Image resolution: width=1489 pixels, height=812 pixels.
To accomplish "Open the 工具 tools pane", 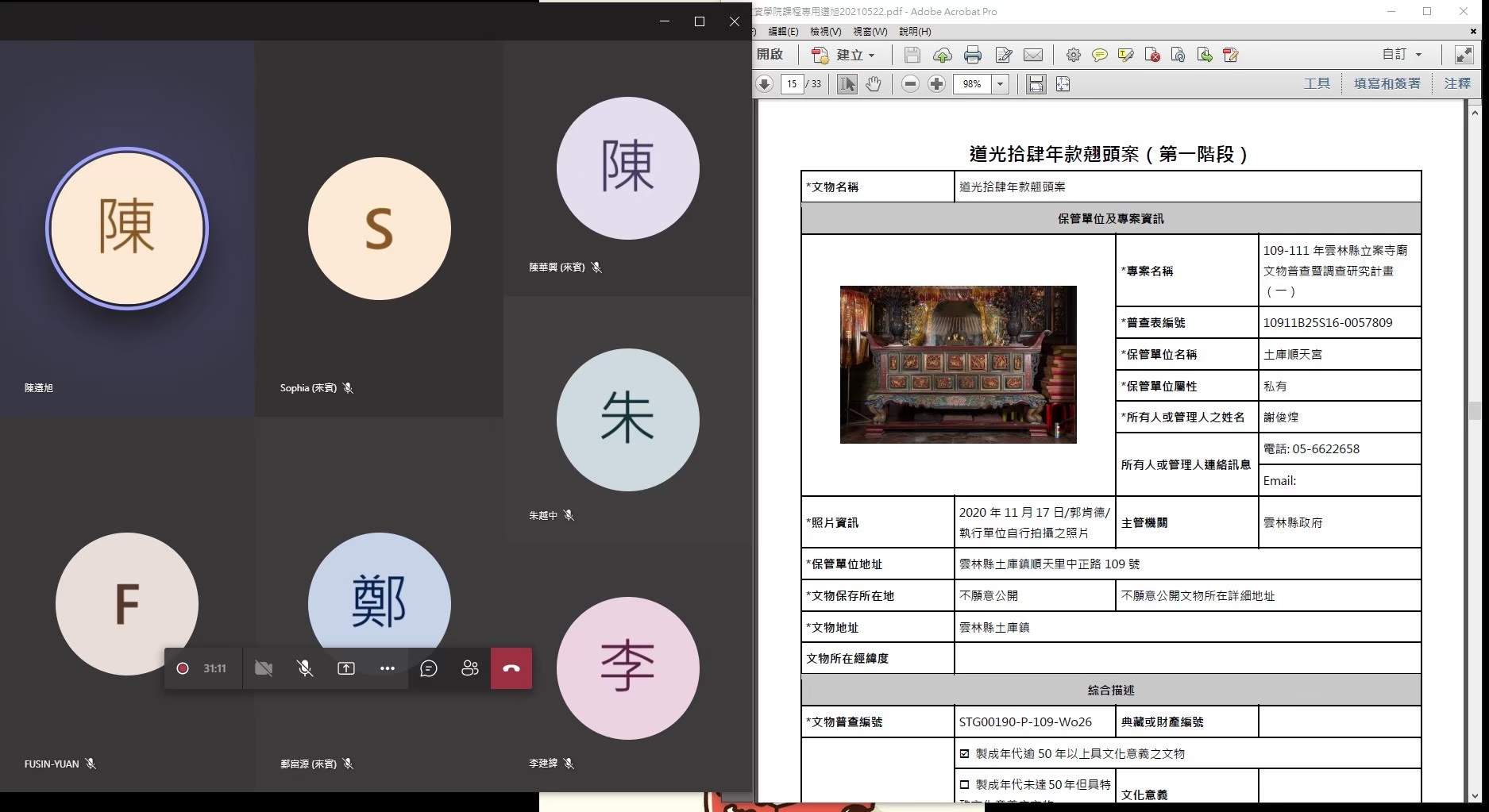I will click(1316, 83).
